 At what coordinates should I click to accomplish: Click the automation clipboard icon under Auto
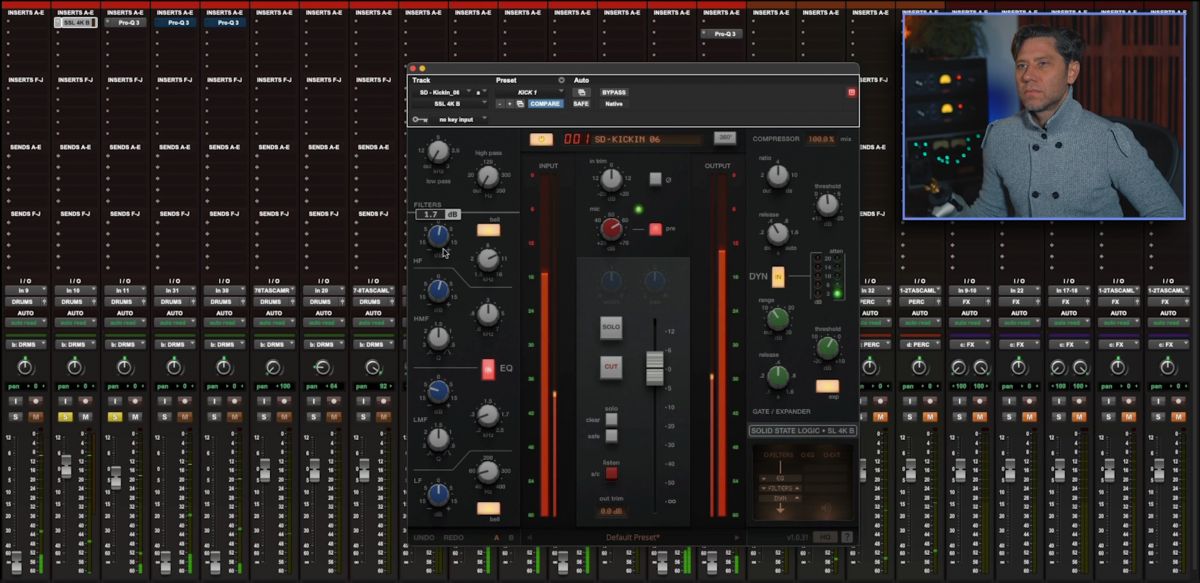[x=581, y=92]
